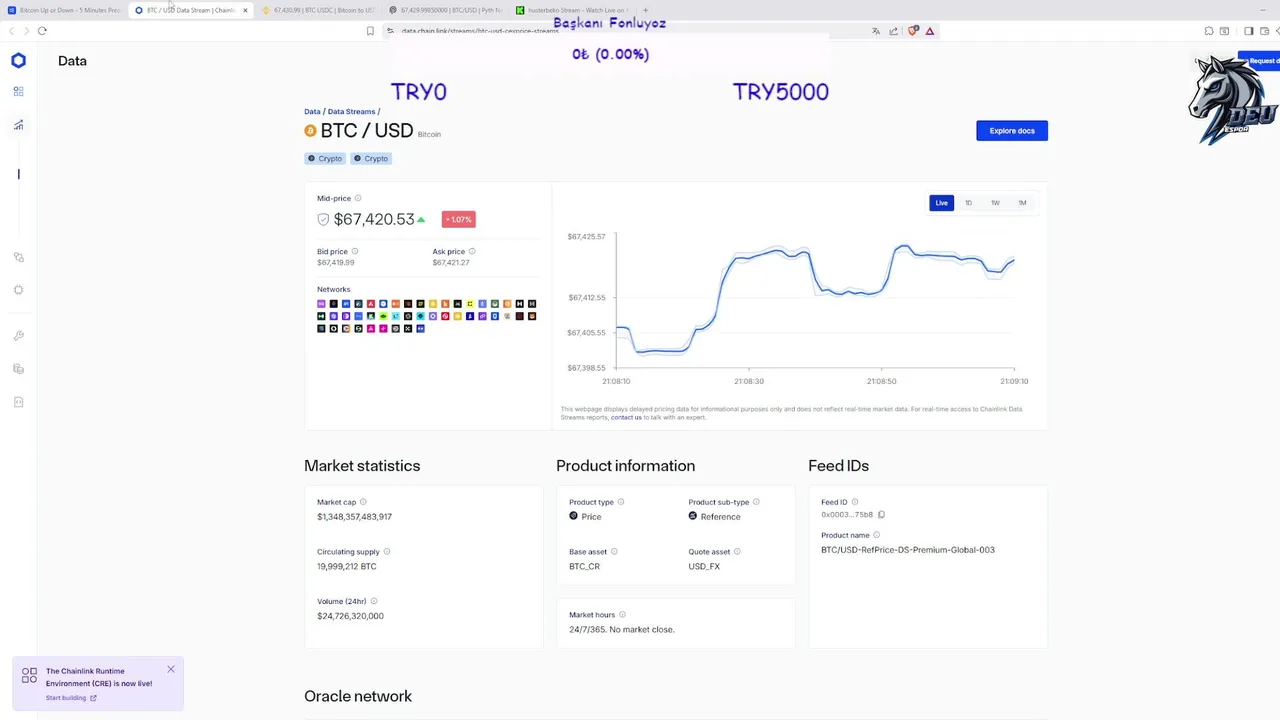The image size is (1280, 720).
Task: Click Start building link in CRE notice
Action: point(70,698)
